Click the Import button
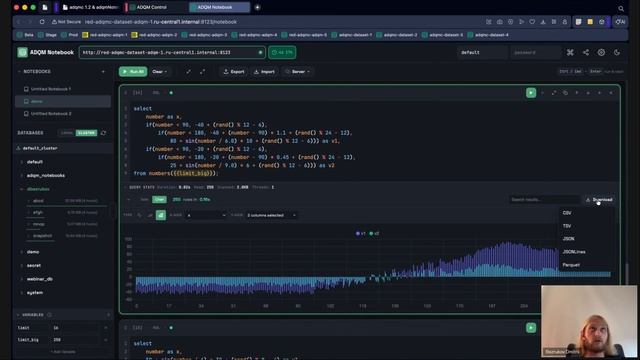This screenshot has height=360, width=640. (264, 71)
